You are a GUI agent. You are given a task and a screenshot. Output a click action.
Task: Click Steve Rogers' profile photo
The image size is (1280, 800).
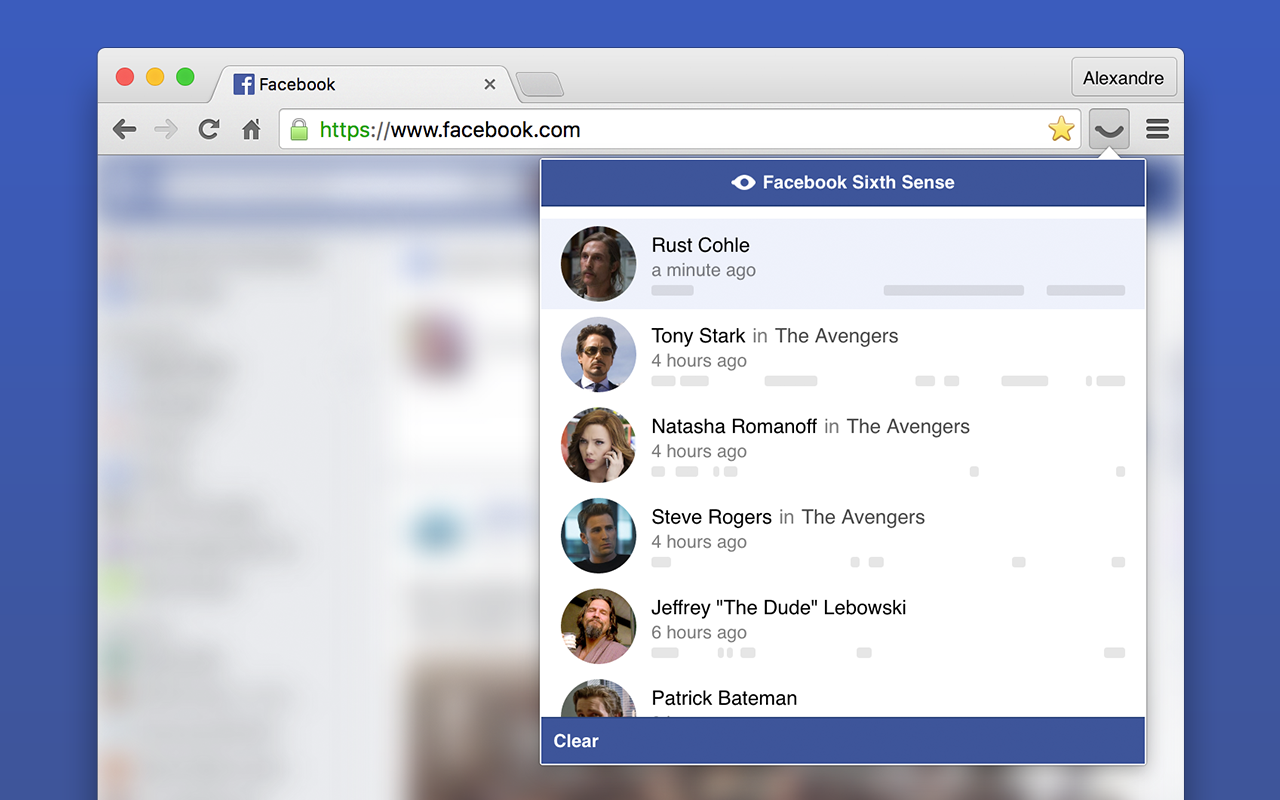598,536
